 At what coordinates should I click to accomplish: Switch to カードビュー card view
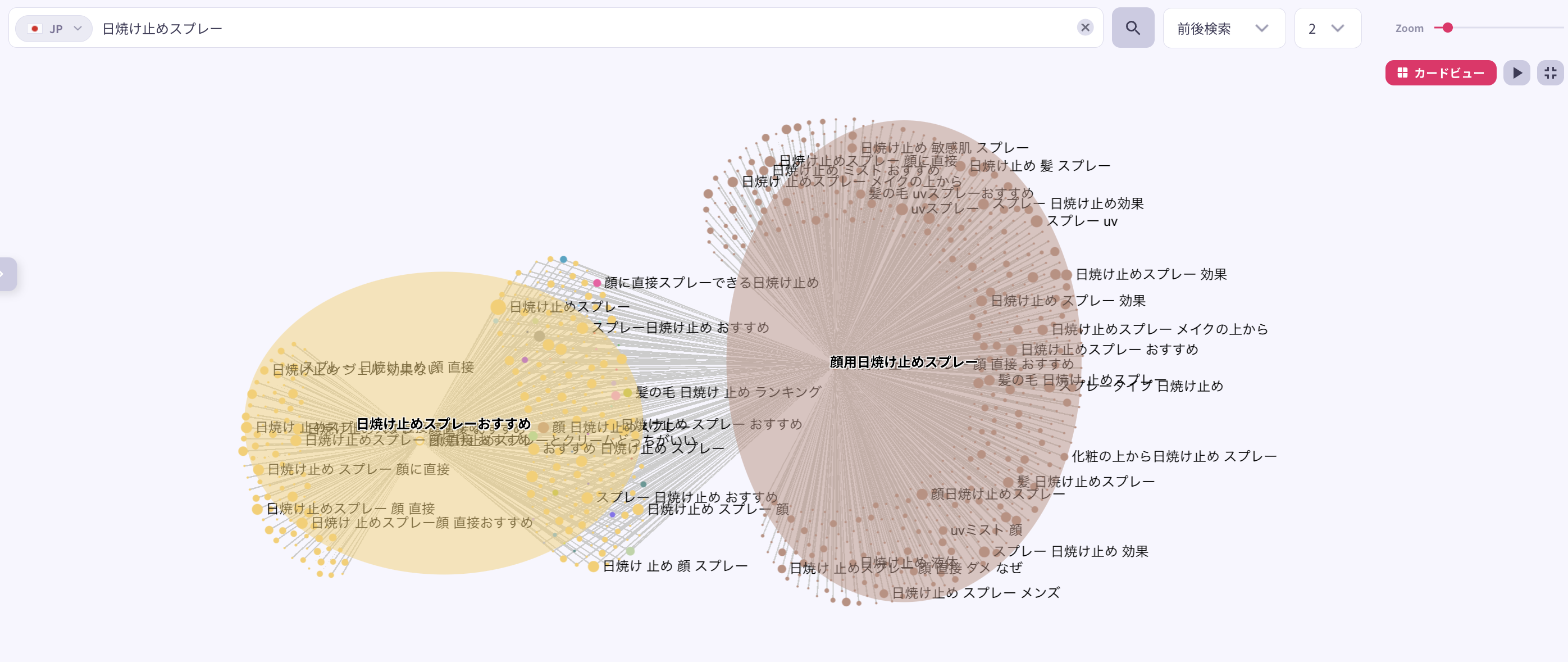click(x=1440, y=73)
